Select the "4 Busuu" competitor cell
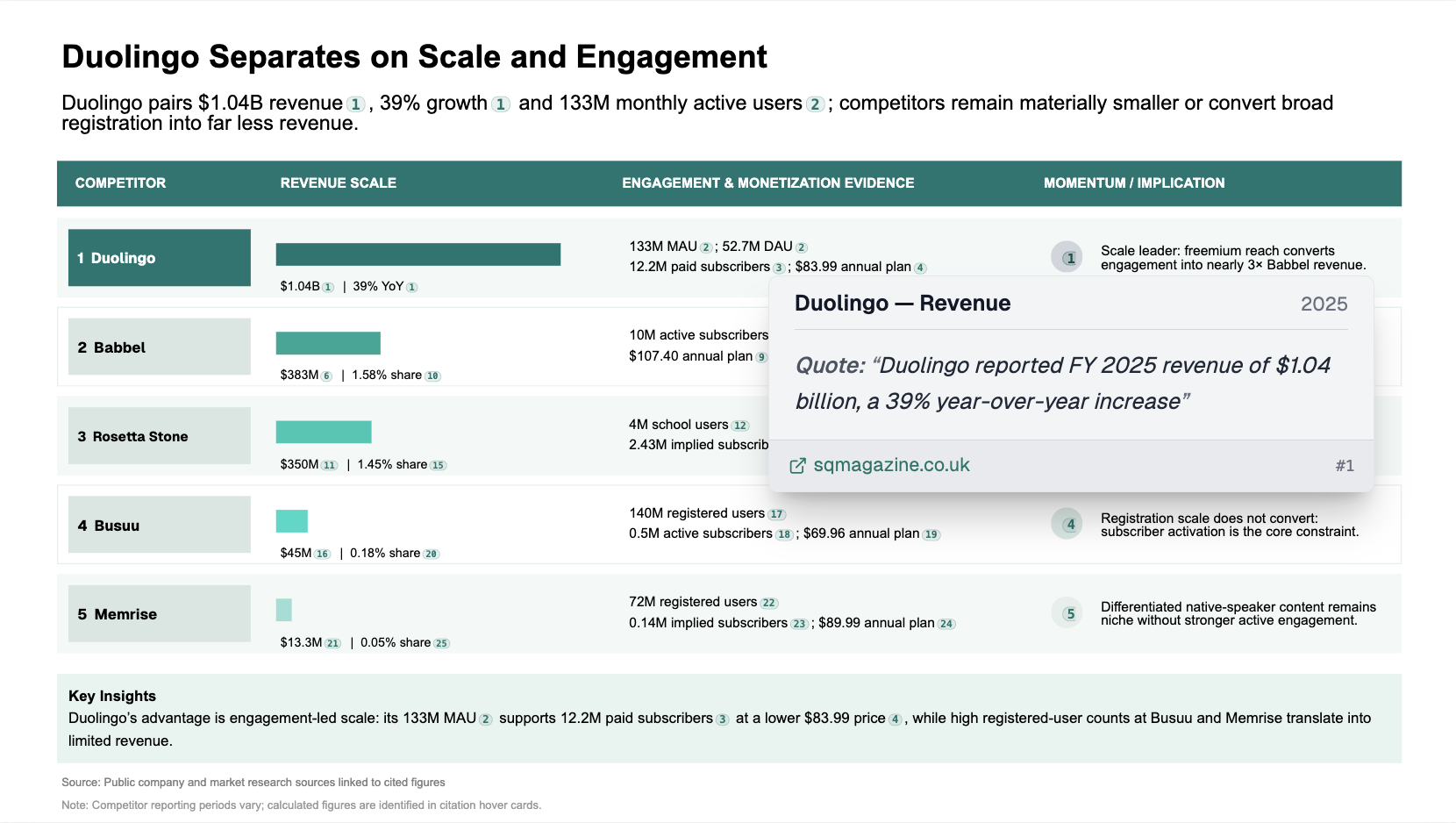This screenshot has width=1456, height=823. [x=160, y=525]
